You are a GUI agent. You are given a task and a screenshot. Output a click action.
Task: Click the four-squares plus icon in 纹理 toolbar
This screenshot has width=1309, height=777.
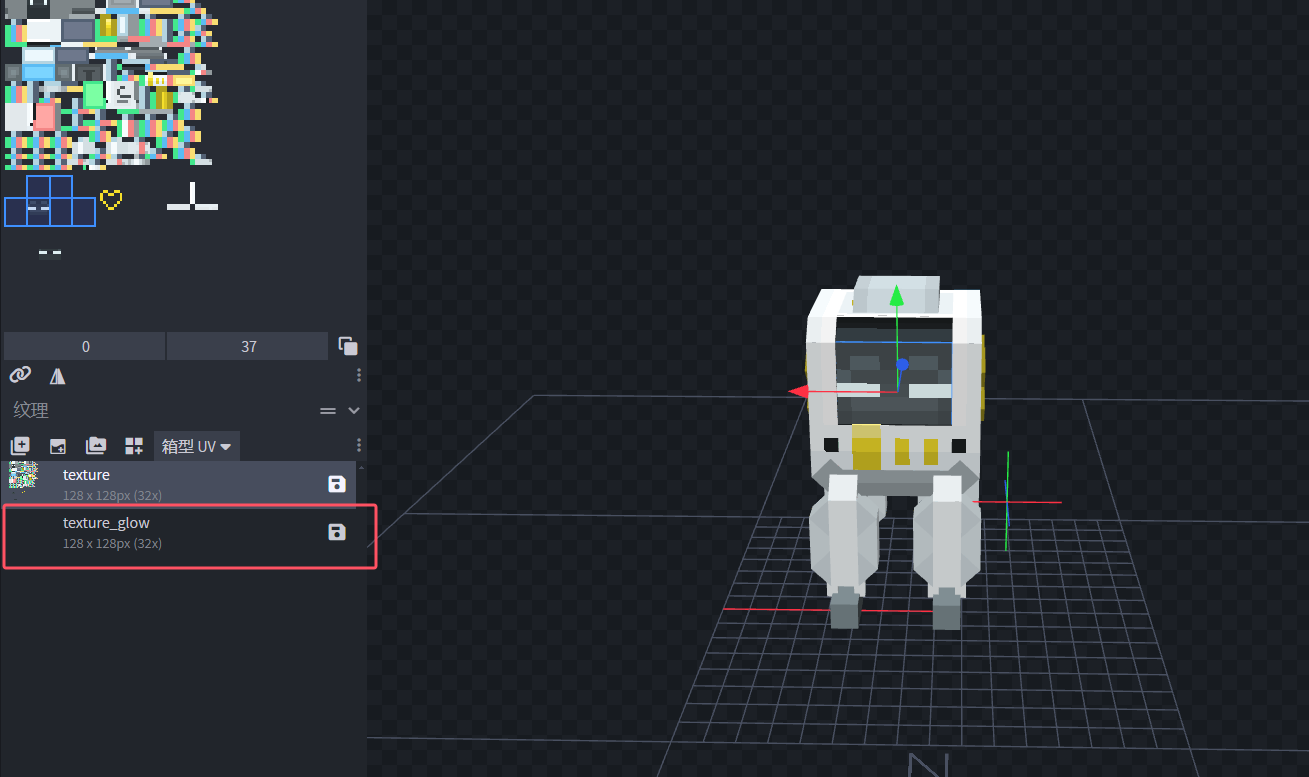133,446
